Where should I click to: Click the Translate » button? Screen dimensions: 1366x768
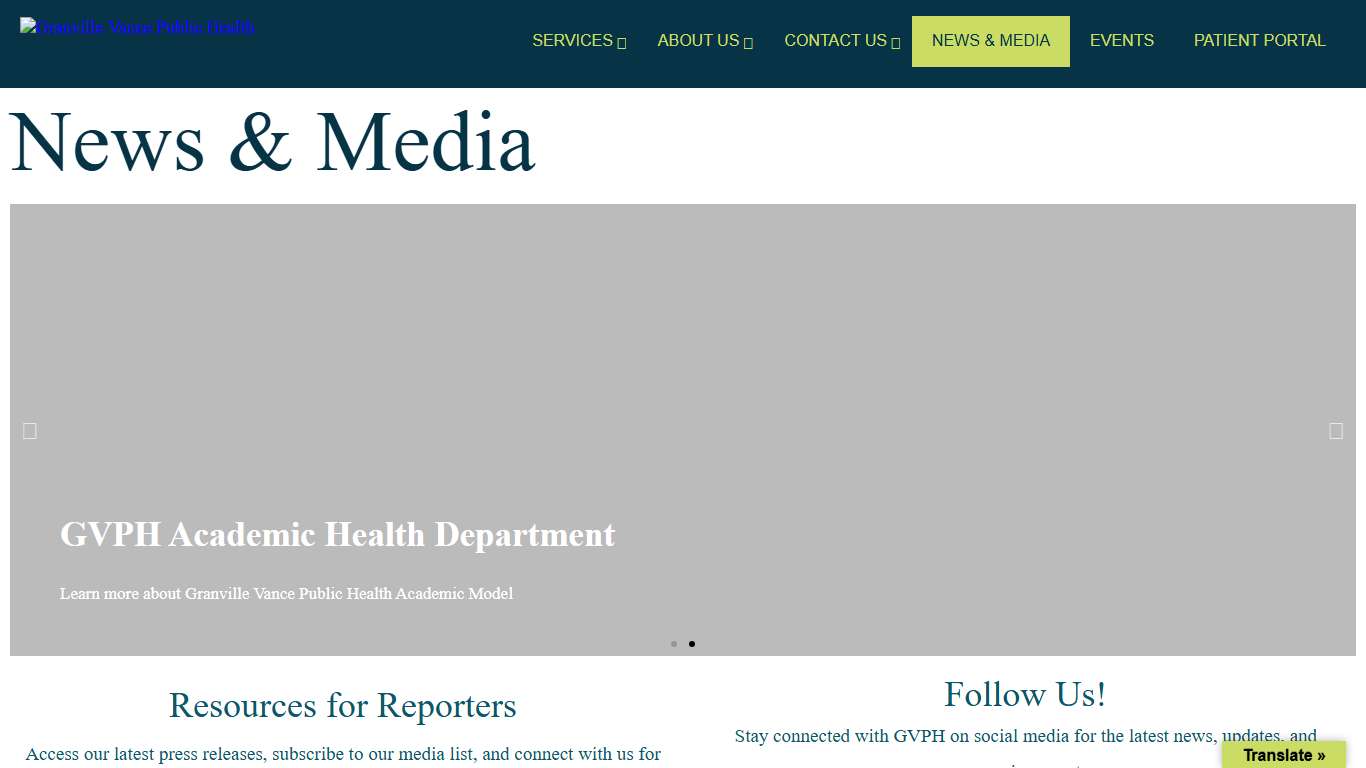1283,755
